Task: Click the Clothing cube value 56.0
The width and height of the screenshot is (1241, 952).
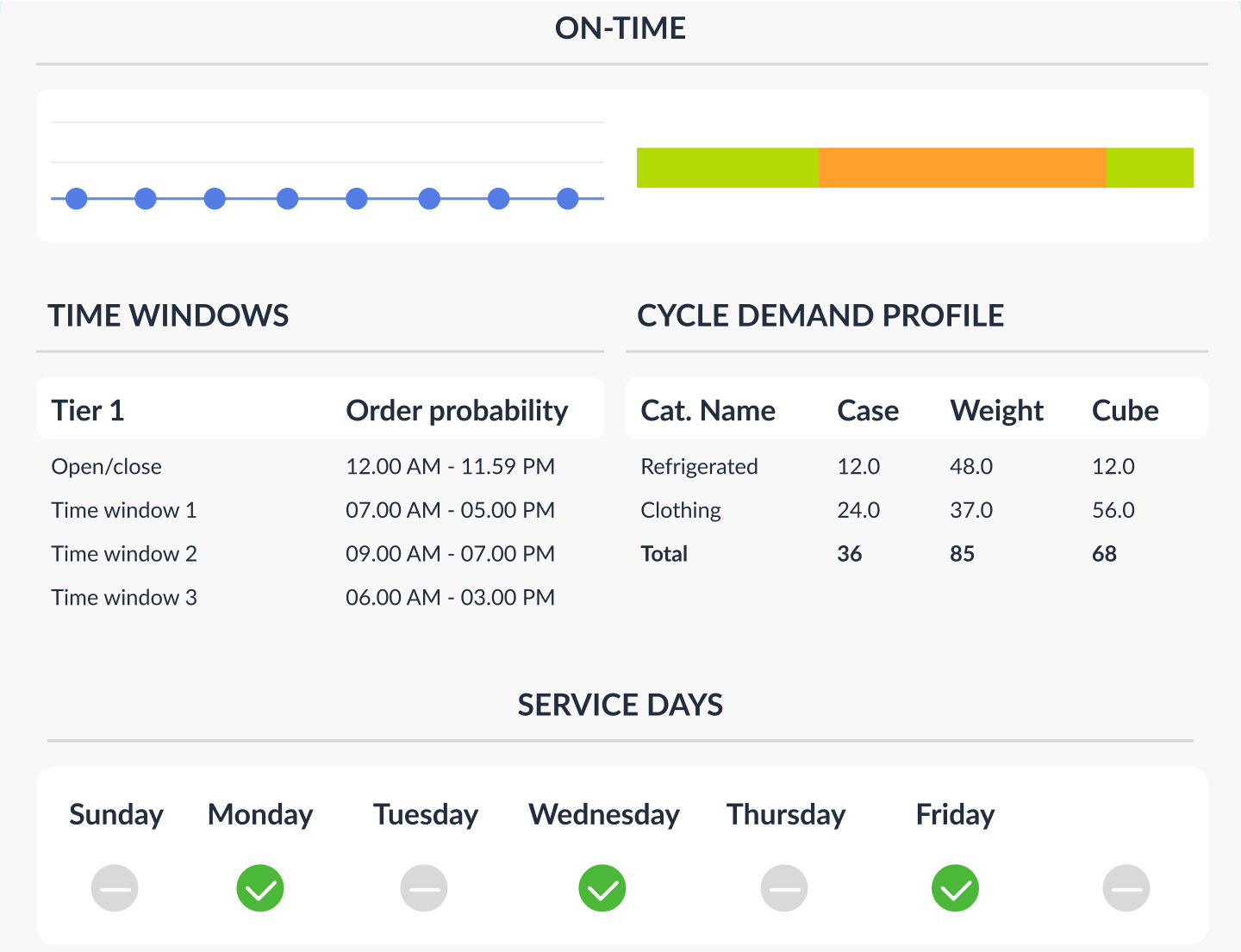Action: point(1113,510)
